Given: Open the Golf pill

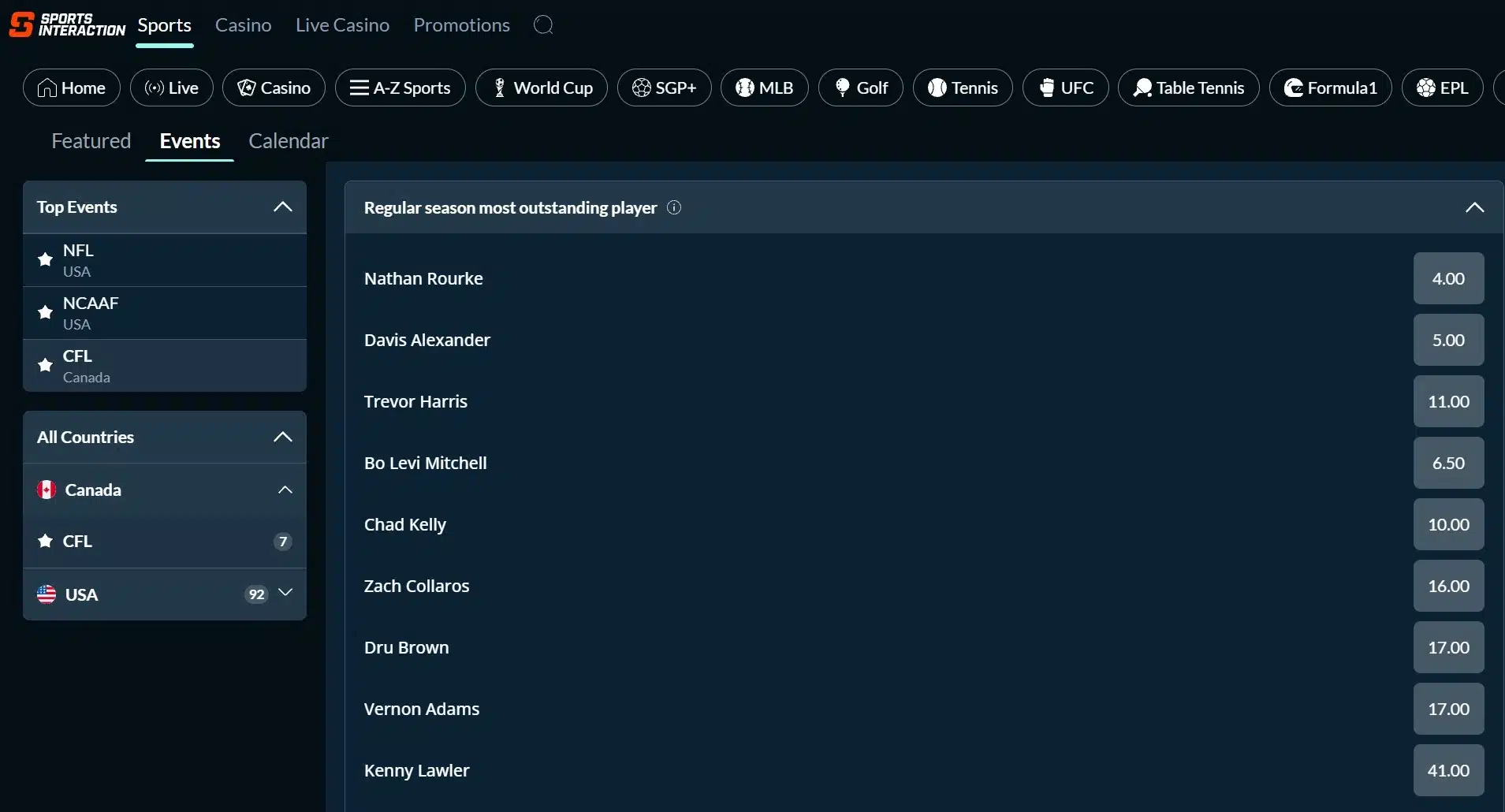Looking at the screenshot, I should click(x=861, y=88).
